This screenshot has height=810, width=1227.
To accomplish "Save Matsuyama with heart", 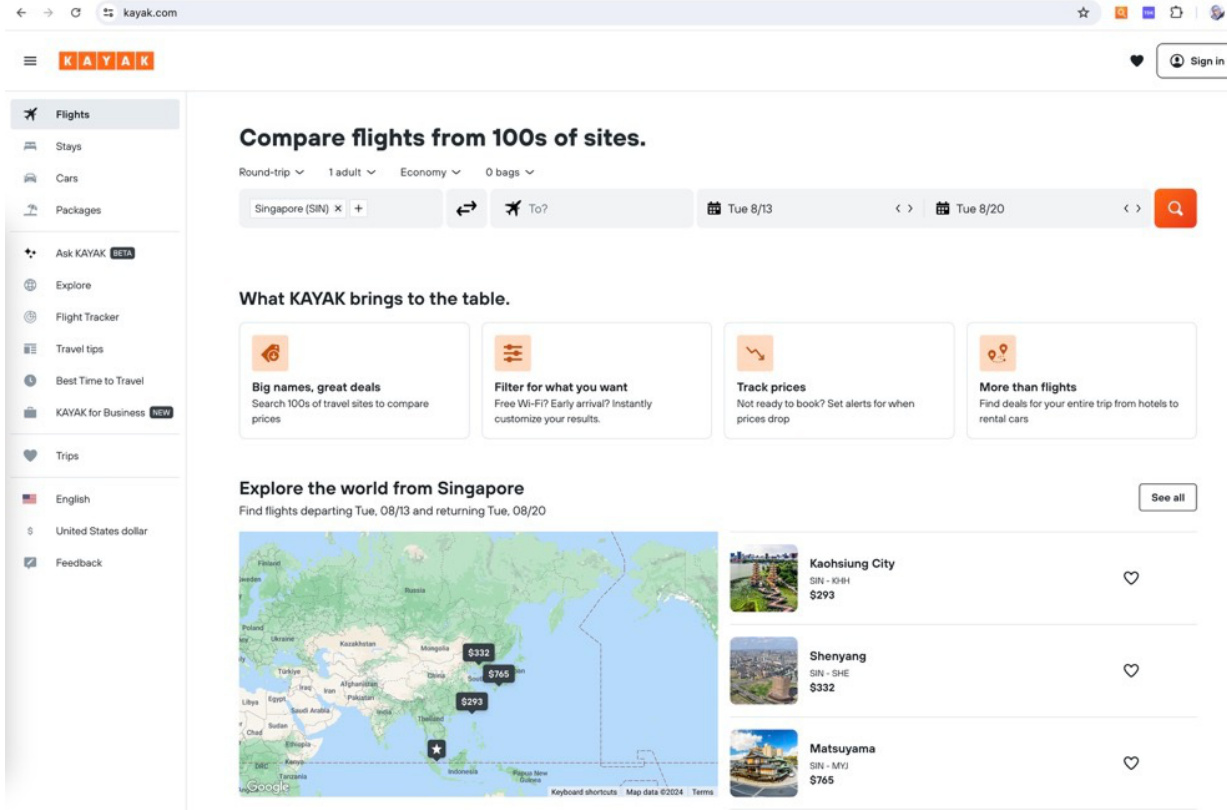I will pyautogui.click(x=1131, y=763).
